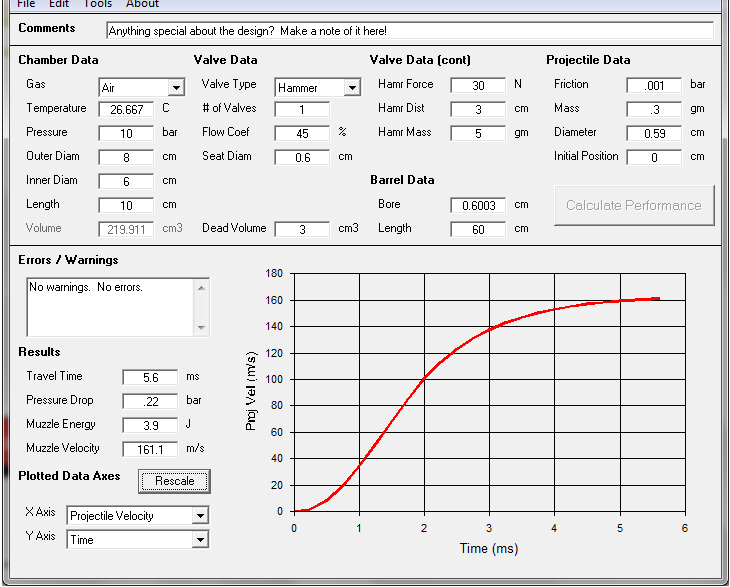730x587 pixels.
Task: Edit the Dead Volume field
Action: [x=302, y=229]
